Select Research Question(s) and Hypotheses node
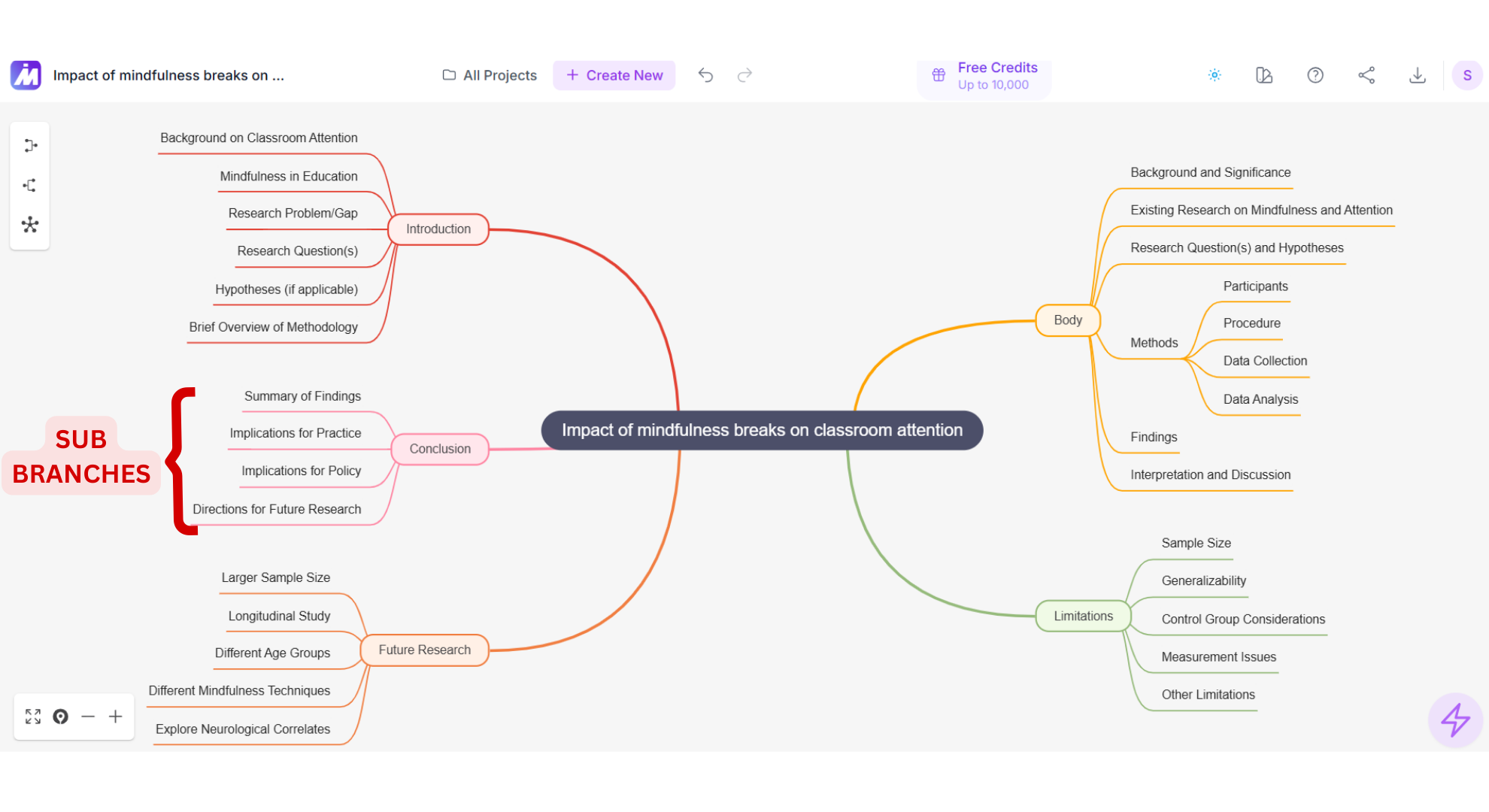1489x812 pixels. (1237, 248)
